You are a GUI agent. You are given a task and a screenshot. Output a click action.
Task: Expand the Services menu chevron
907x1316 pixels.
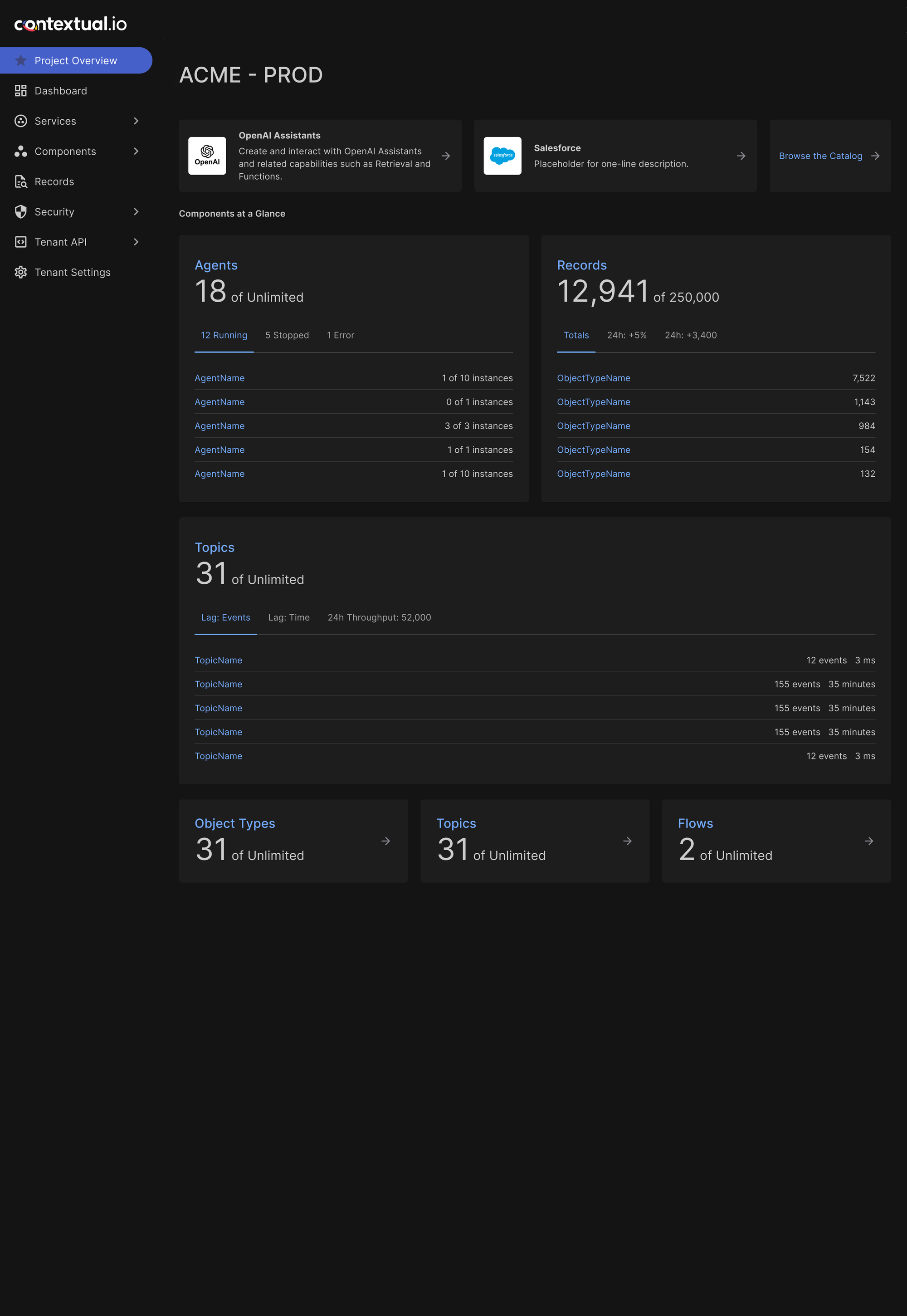coord(136,121)
